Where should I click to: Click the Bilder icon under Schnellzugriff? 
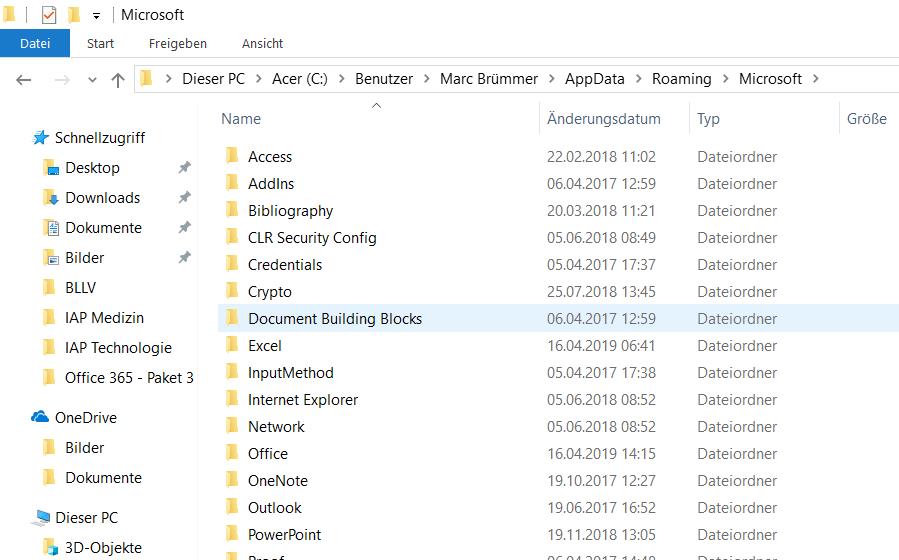point(51,257)
